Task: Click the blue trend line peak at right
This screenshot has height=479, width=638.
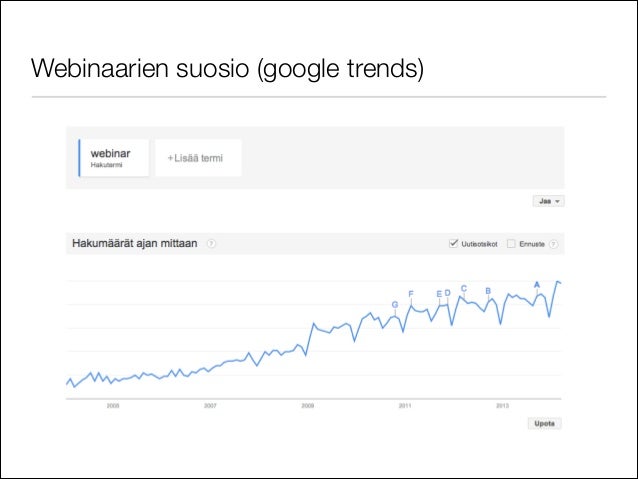Action: tap(558, 282)
